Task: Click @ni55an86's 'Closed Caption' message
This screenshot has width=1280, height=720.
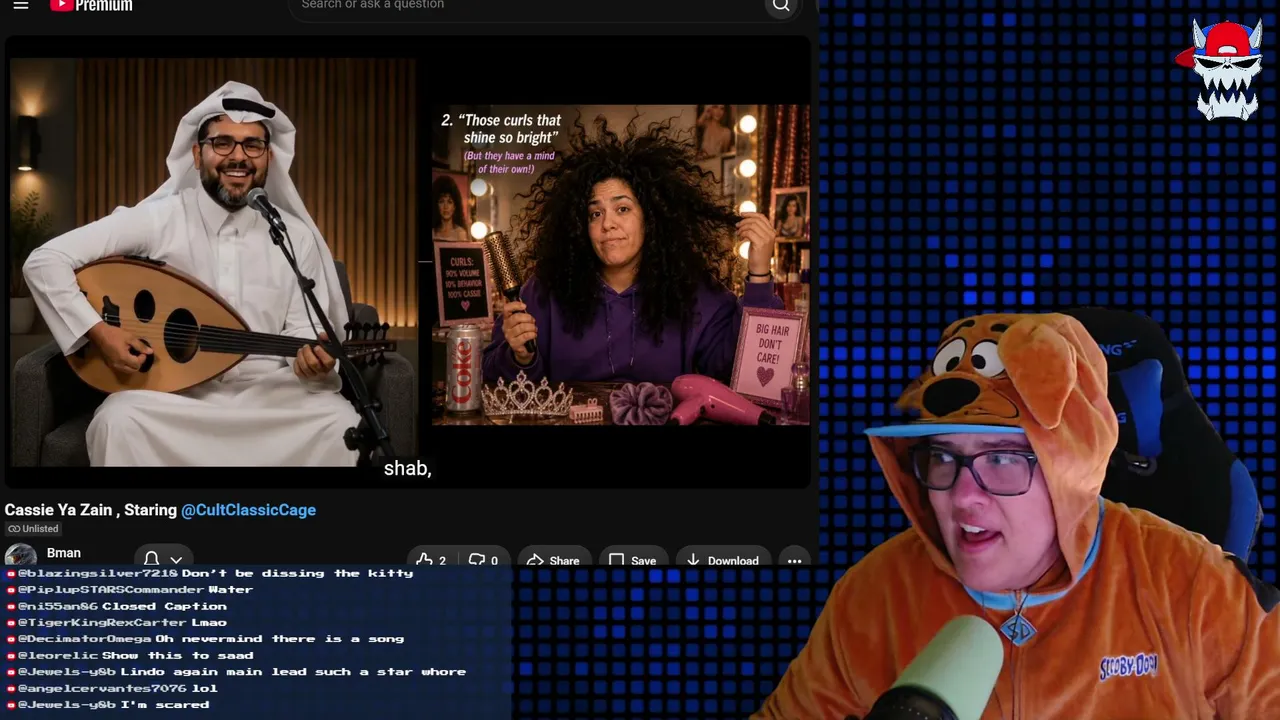Action: point(116,606)
